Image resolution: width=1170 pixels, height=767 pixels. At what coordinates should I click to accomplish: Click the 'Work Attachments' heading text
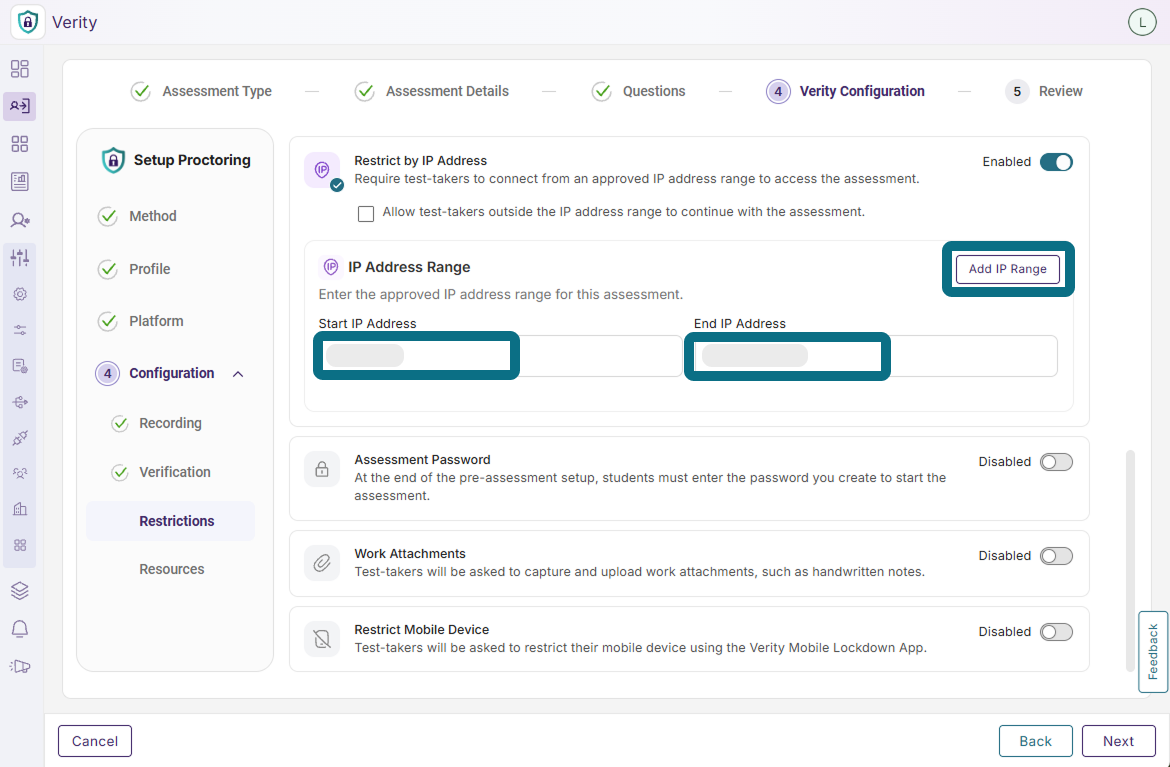click(410, 554)
